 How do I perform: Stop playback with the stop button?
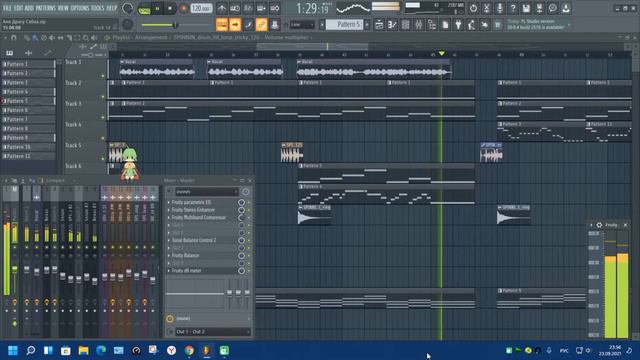pos(170,8)
